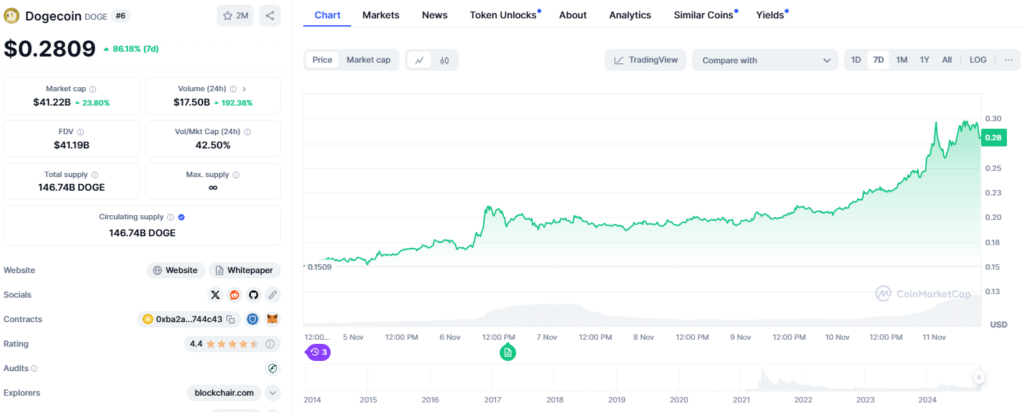Click the audits shield badge

click(273, 368)
